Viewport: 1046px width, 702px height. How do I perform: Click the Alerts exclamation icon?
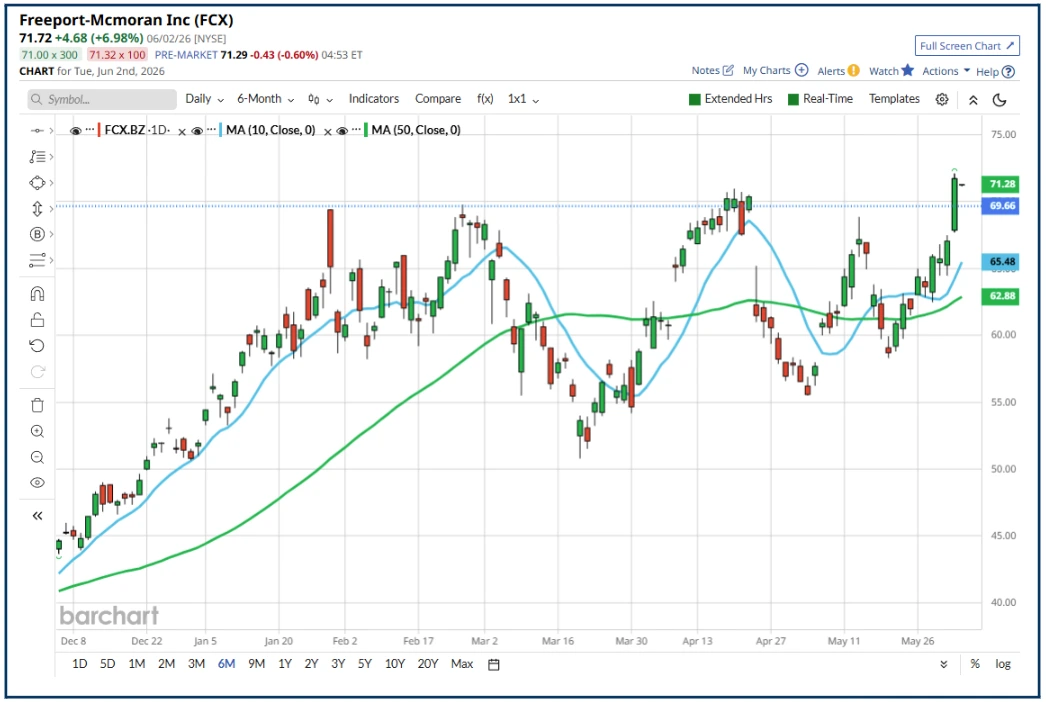click(853, 71)
